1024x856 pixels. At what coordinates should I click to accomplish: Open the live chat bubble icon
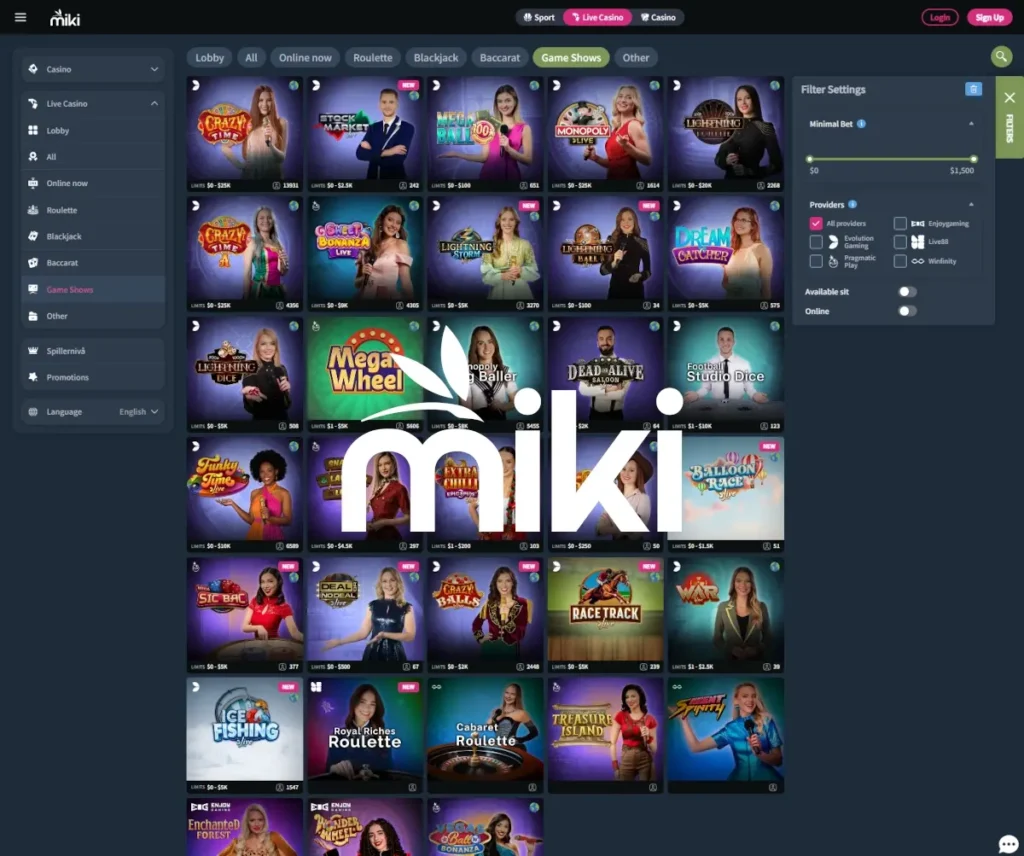tap(1008, 843)
